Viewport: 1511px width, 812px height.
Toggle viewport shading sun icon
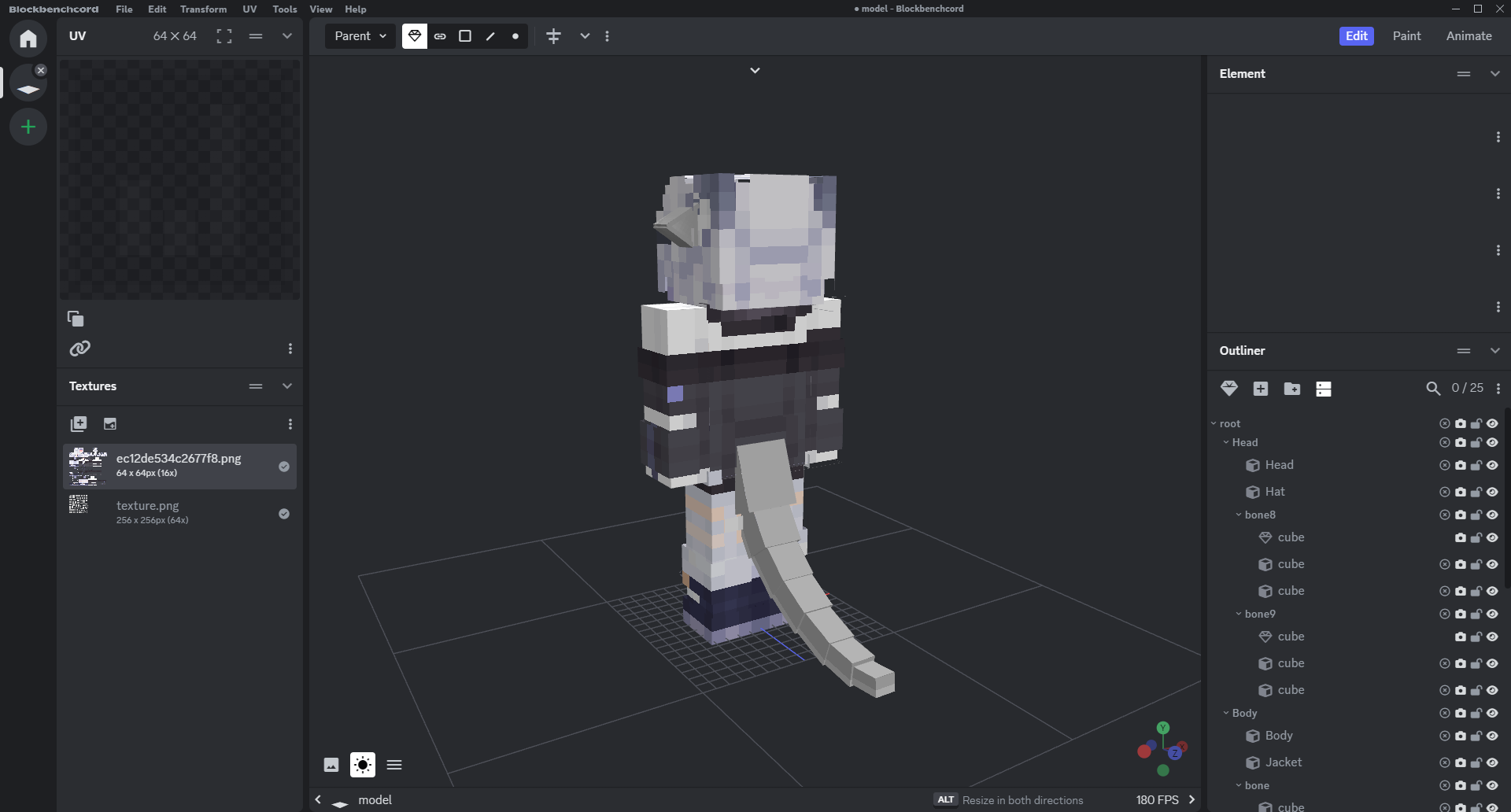coord(363,765)
